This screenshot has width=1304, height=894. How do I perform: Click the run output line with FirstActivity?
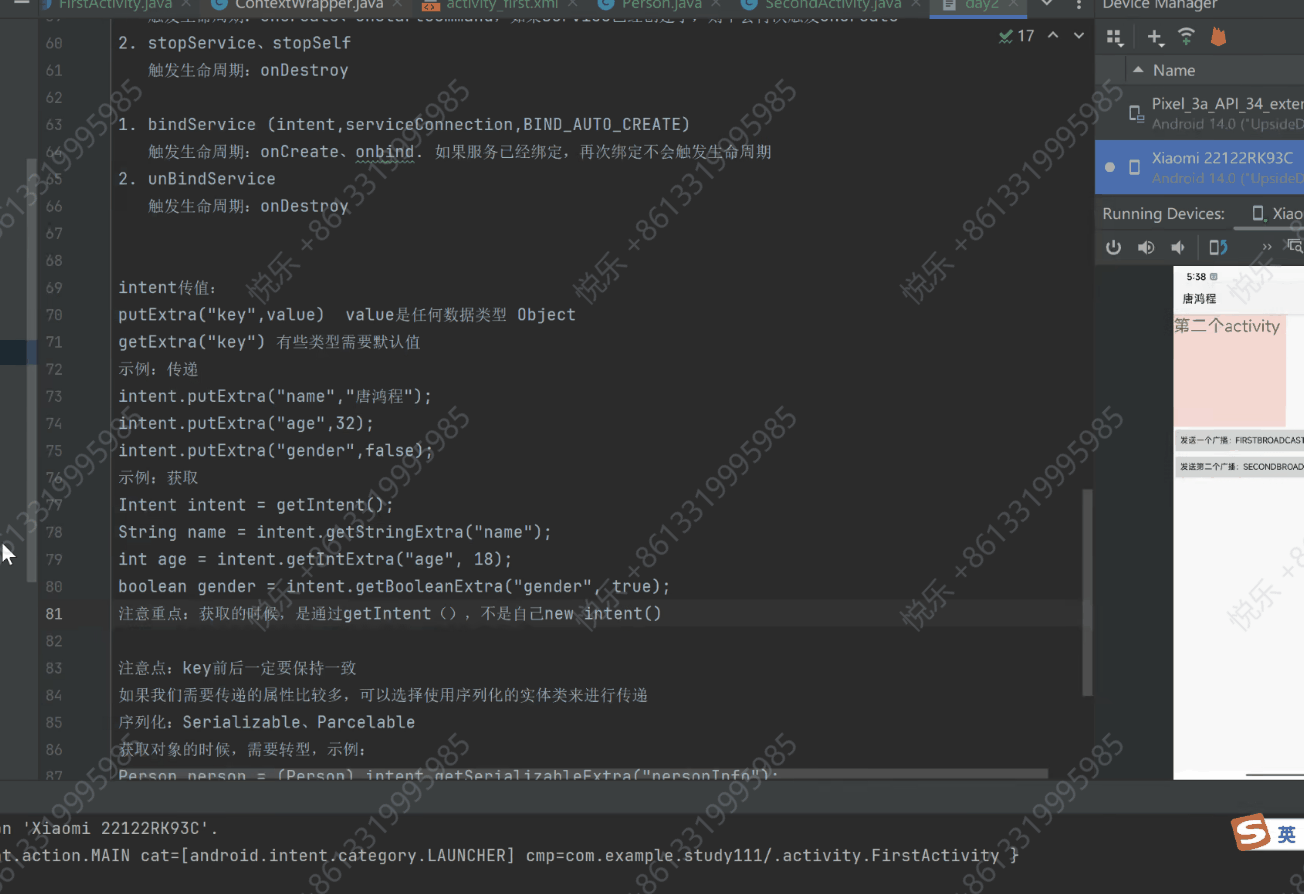tap(510, 855)
